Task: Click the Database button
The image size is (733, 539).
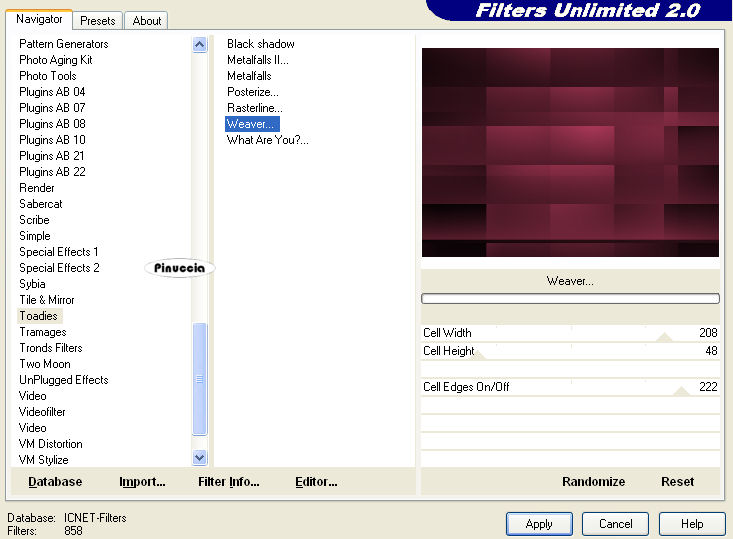Action: 55,482
